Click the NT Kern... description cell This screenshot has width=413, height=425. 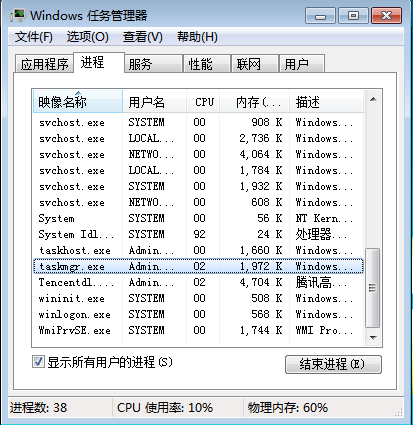(x=324, y=218)
